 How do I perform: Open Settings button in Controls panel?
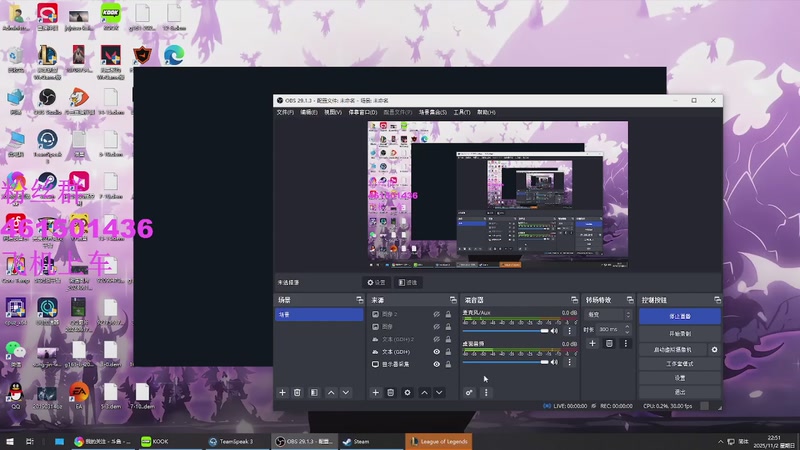point(680,378)
